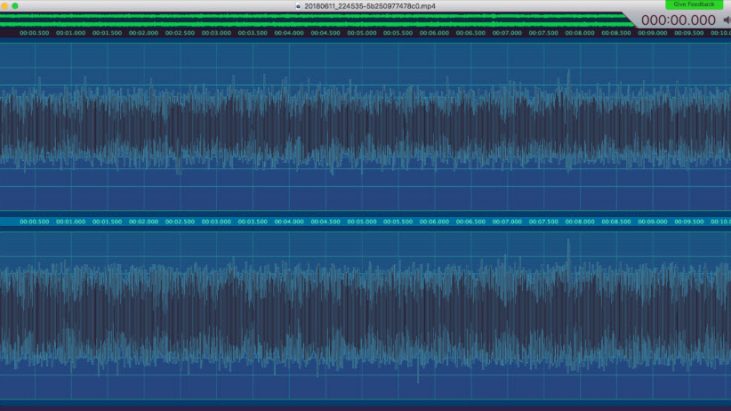Click 00:08.000 on the upper channel ruler
731x411 pixels.
580,33
